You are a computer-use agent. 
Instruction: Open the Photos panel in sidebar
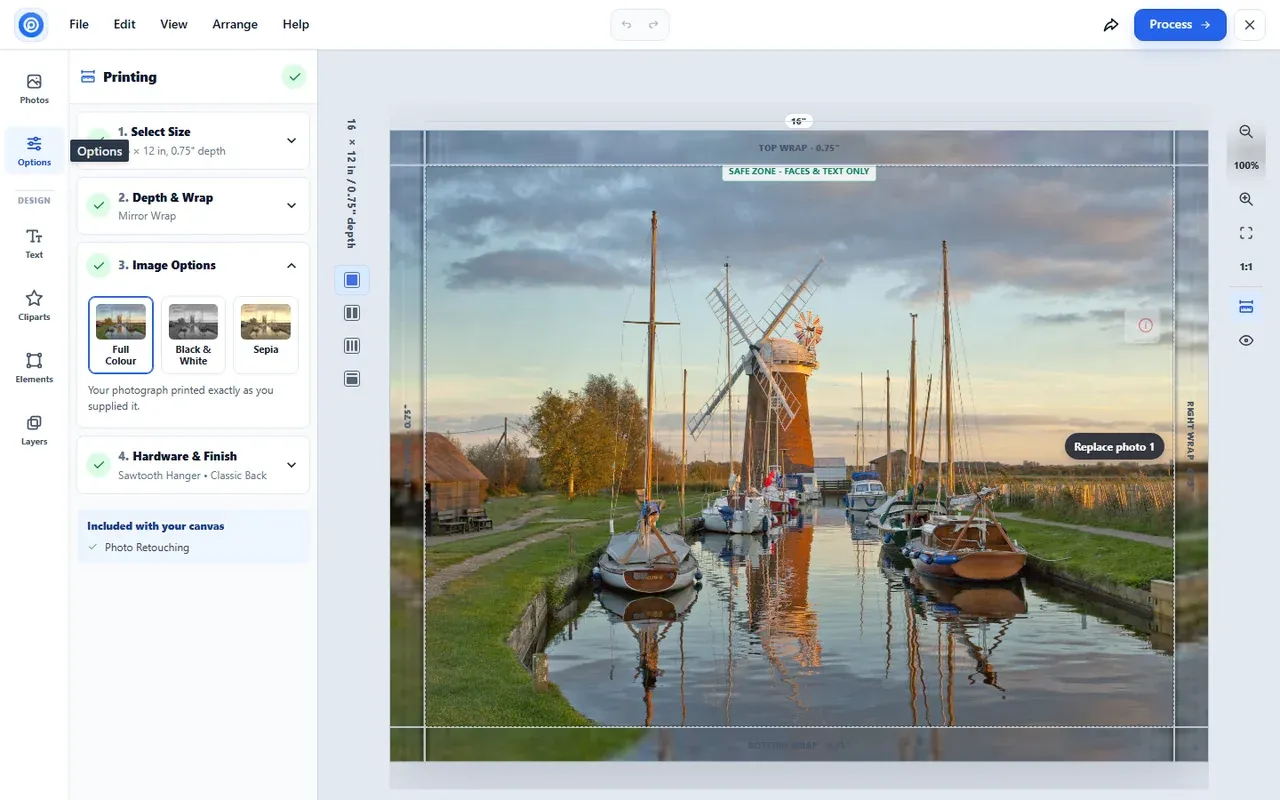(34, 88)
